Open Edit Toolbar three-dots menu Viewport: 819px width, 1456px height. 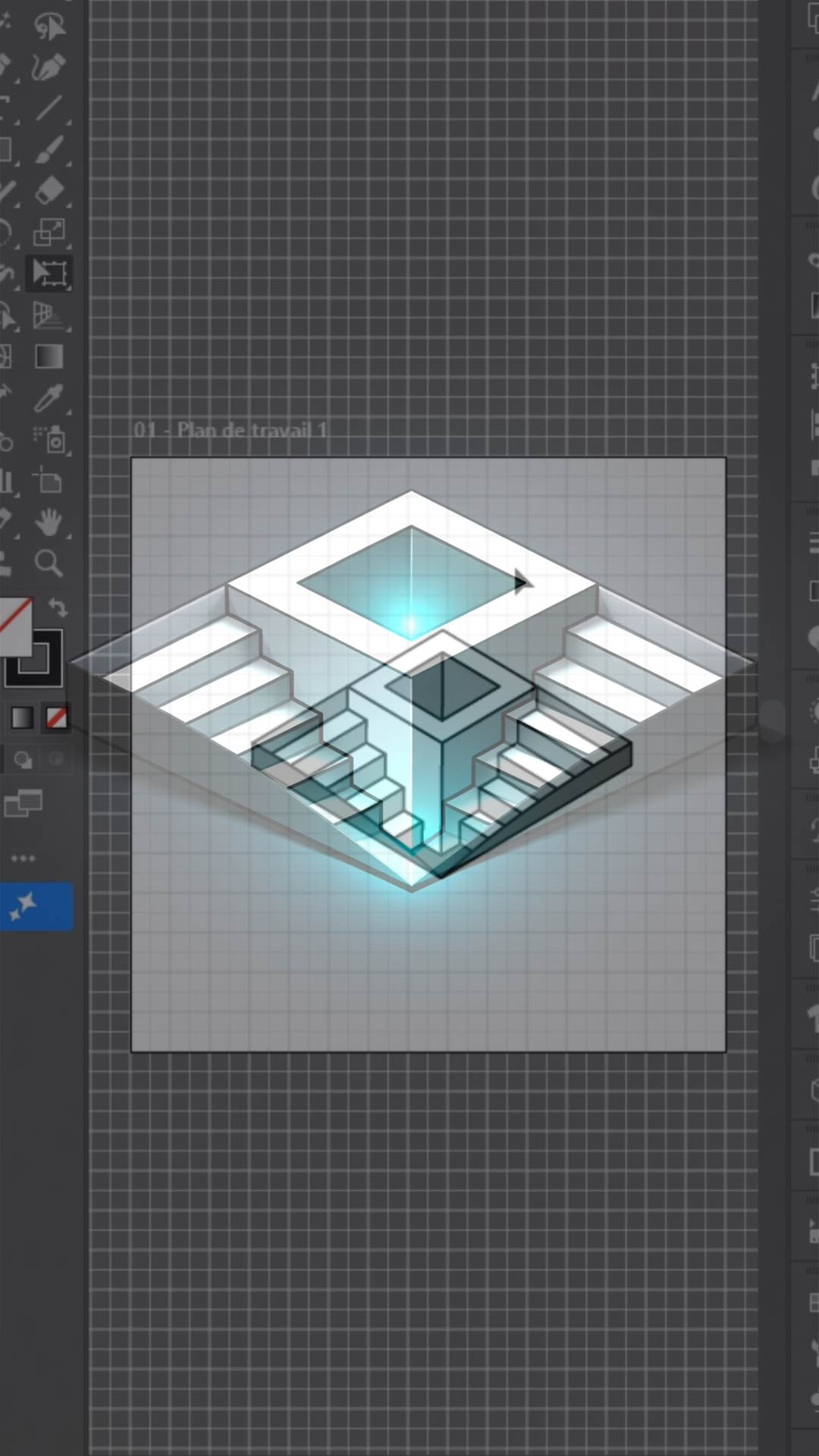23,858
